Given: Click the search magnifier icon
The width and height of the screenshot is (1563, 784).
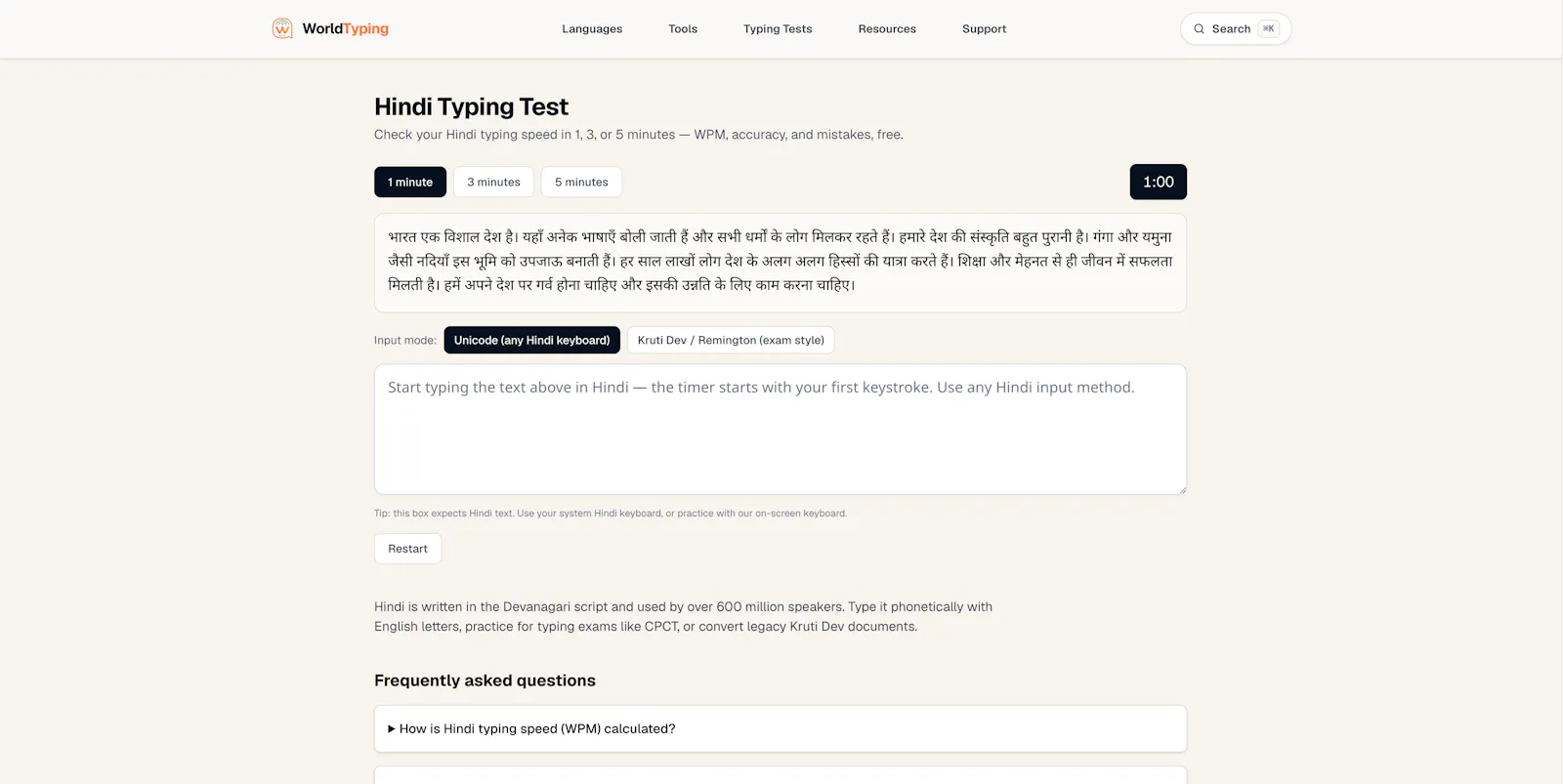Looking at the screenshot, I should click(x=1199, y=29).
